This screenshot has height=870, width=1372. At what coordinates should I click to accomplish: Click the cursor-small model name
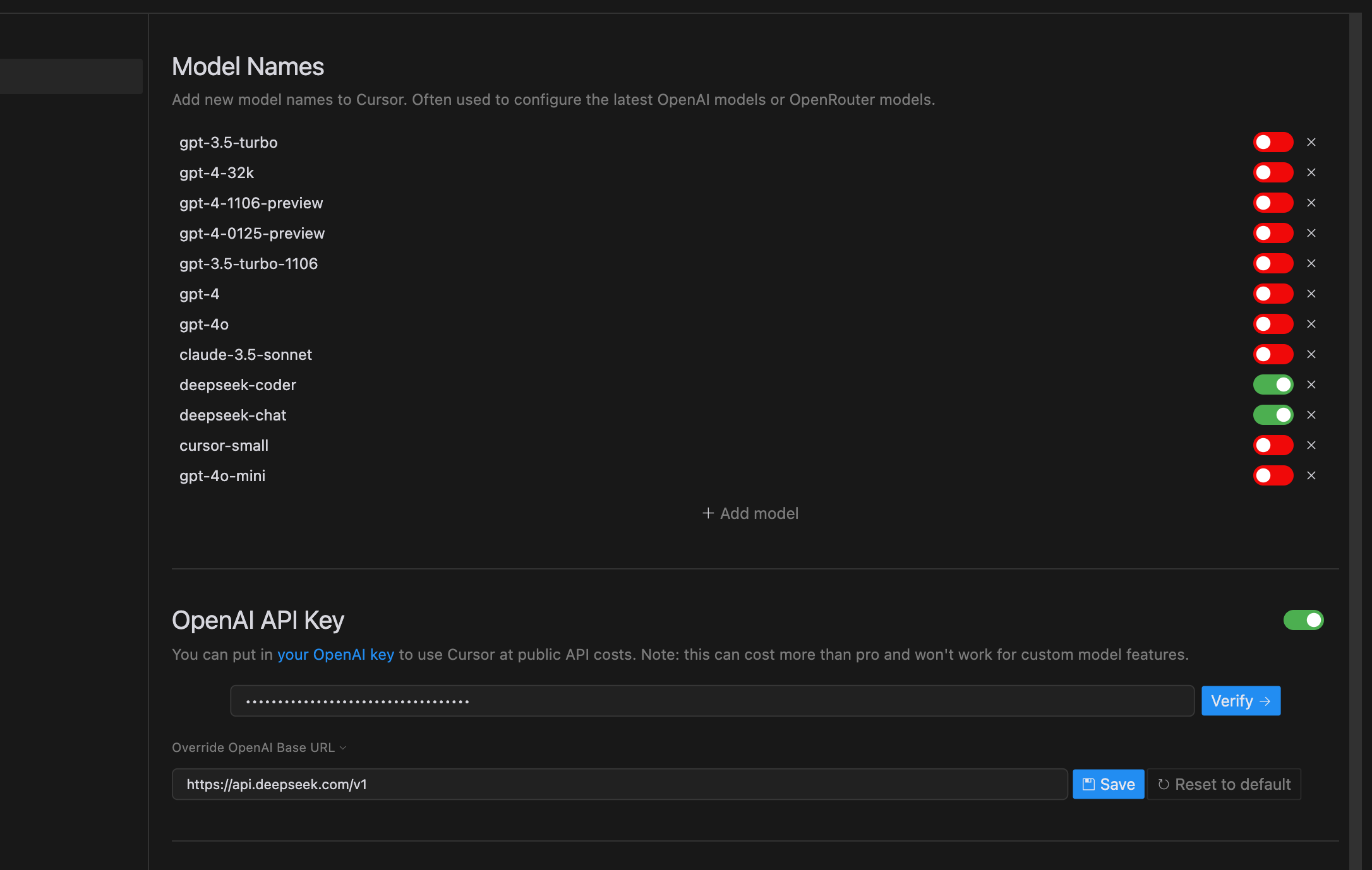pyautogui.click(x=224, y=446)
